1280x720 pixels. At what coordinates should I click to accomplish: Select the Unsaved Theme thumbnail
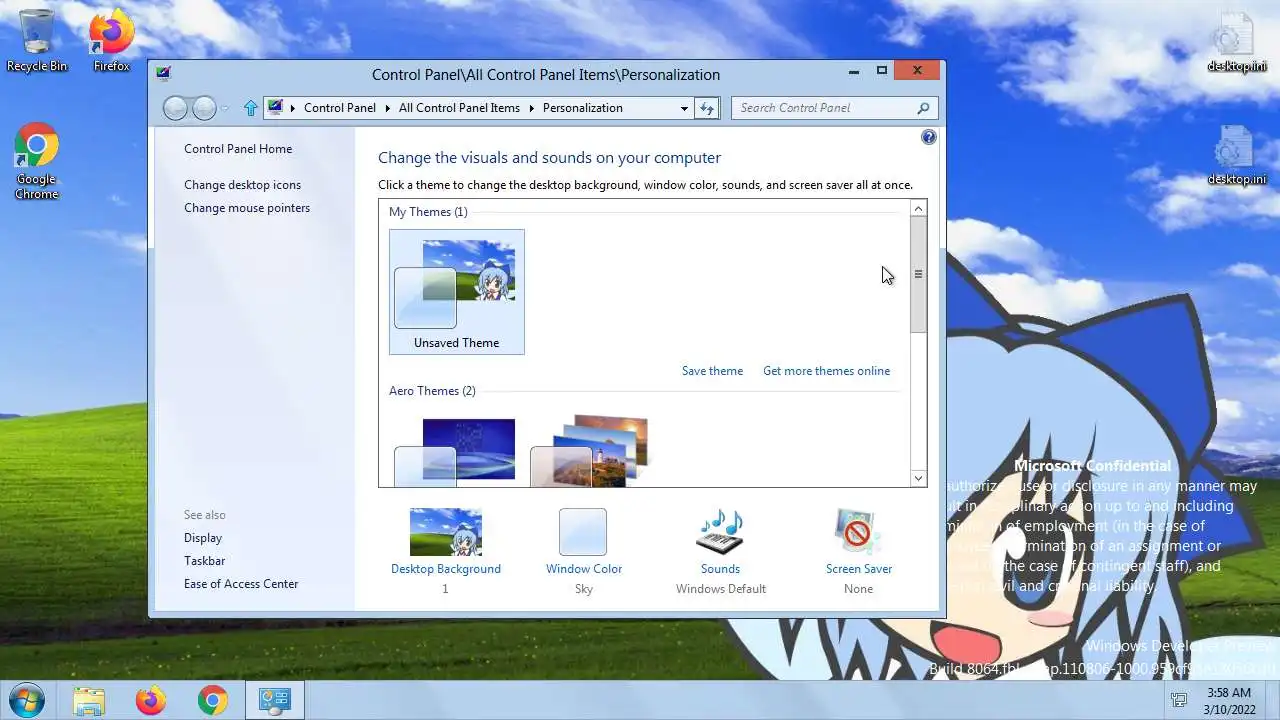[457, 292]
